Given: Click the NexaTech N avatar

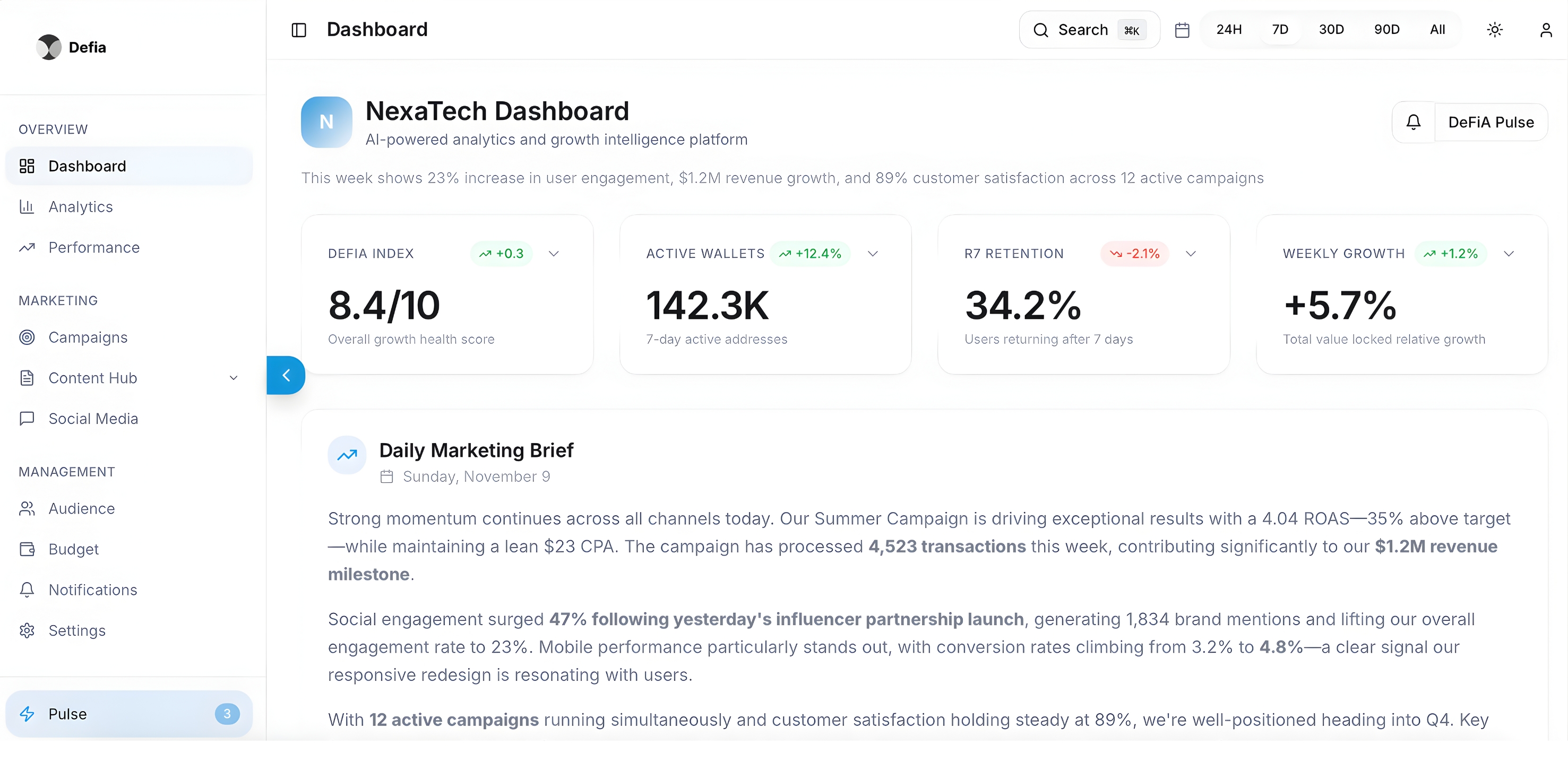Looking at the screenshot, I should point(326,123).
